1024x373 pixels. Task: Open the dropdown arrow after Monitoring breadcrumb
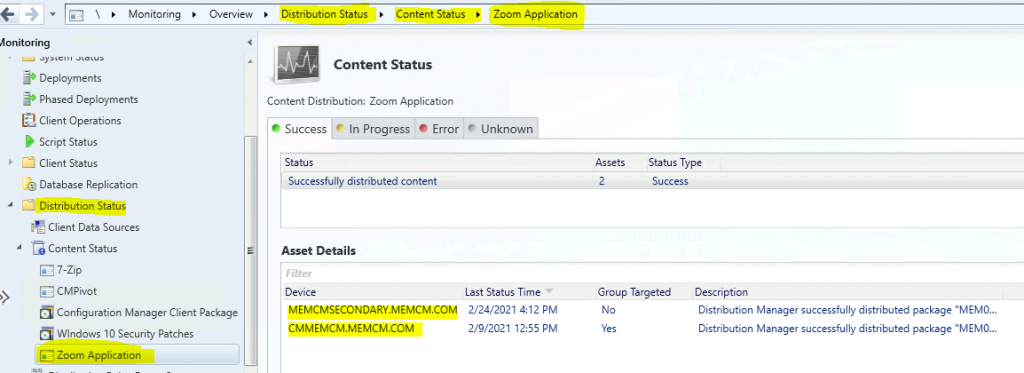click(195, 14)
